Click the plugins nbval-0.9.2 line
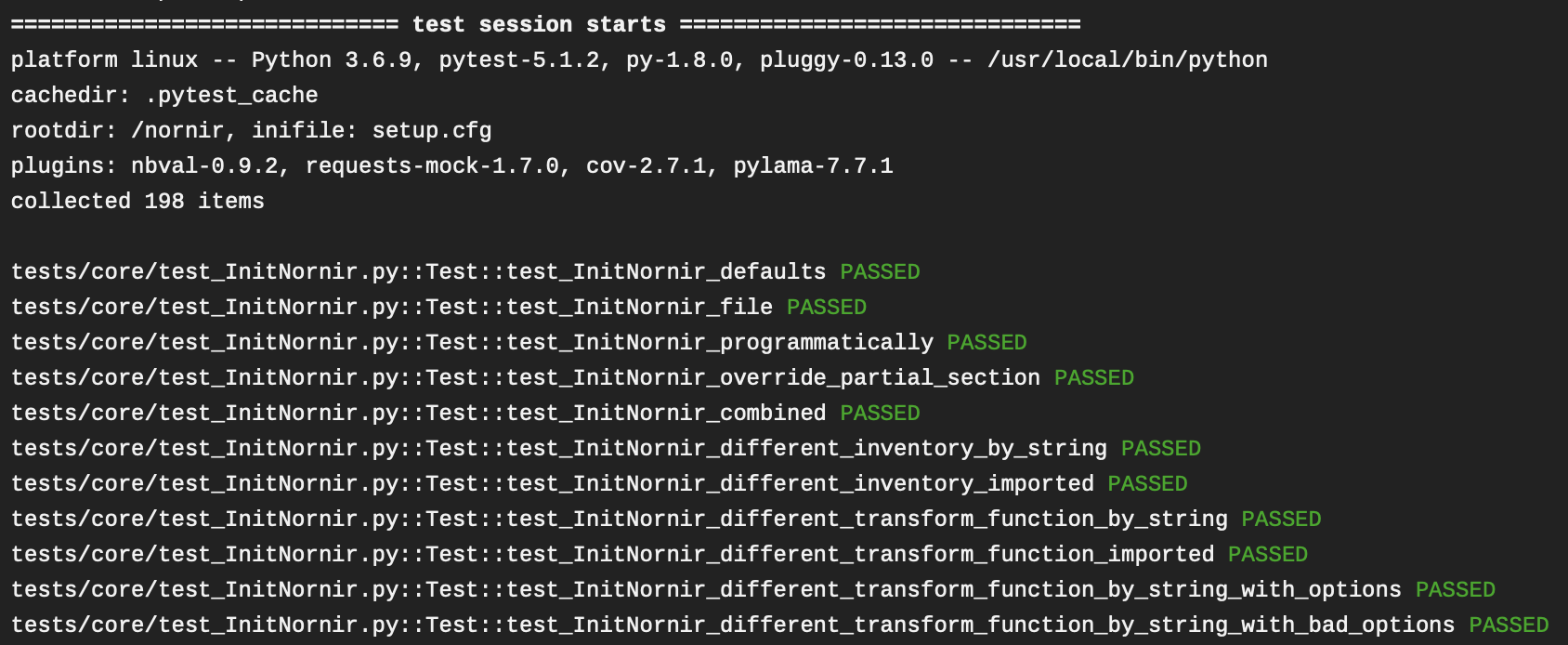This screenshot has width=1568, height=645. coord(451,165)
